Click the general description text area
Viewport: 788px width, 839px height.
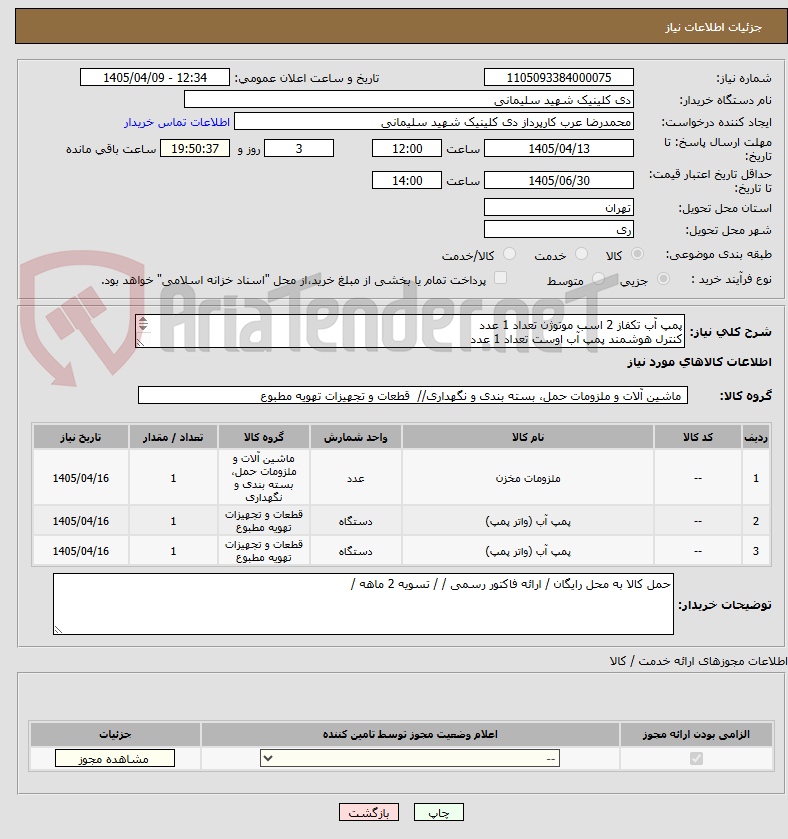point(410,332)
